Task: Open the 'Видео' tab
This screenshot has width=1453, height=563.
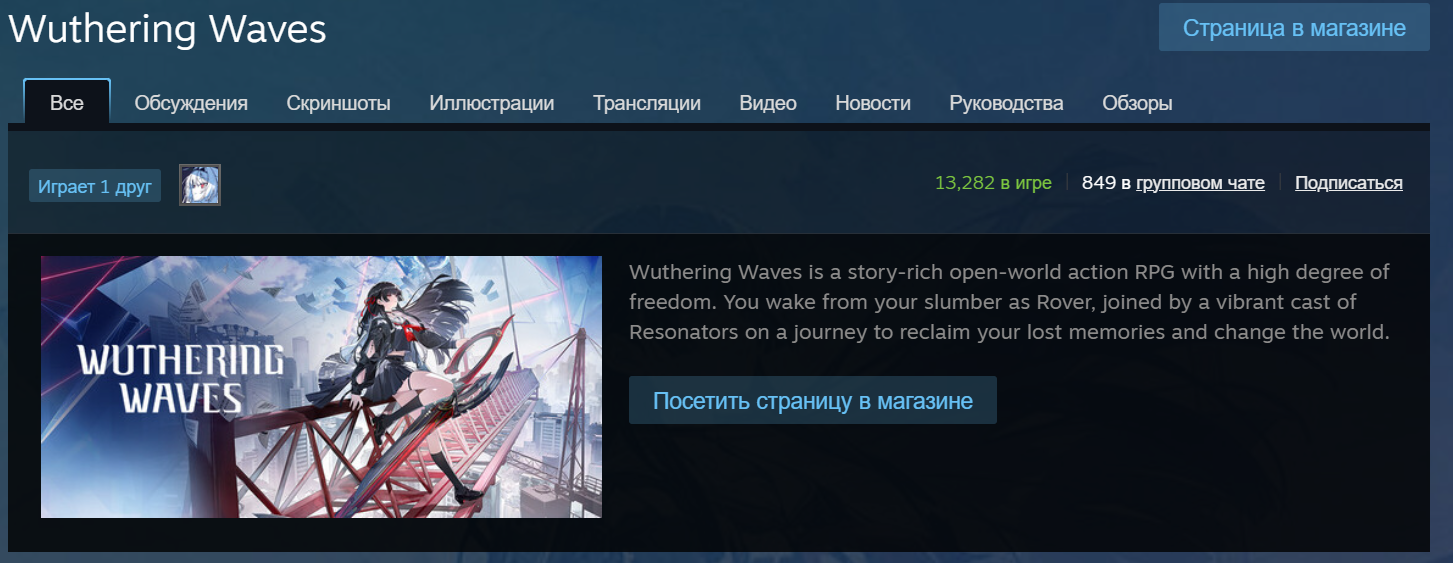Action: [768, 103]
